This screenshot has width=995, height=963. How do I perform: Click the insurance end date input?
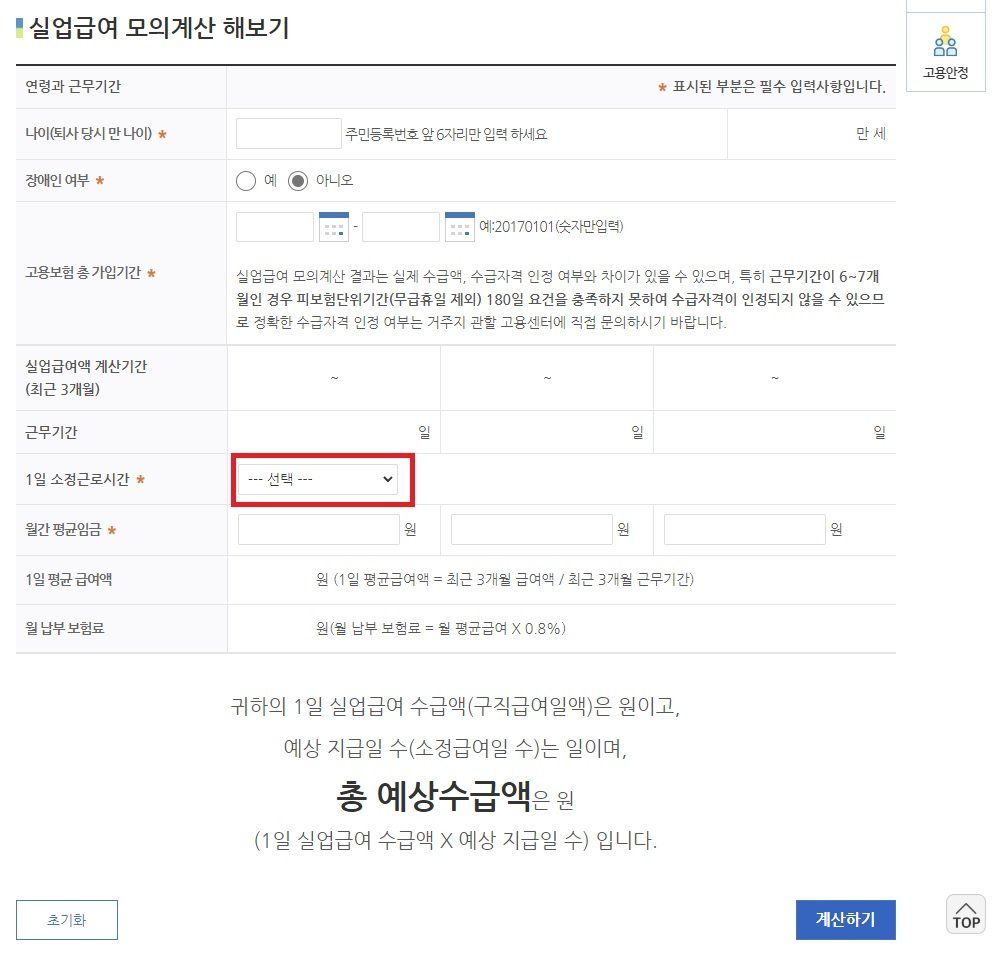(400, 227)
